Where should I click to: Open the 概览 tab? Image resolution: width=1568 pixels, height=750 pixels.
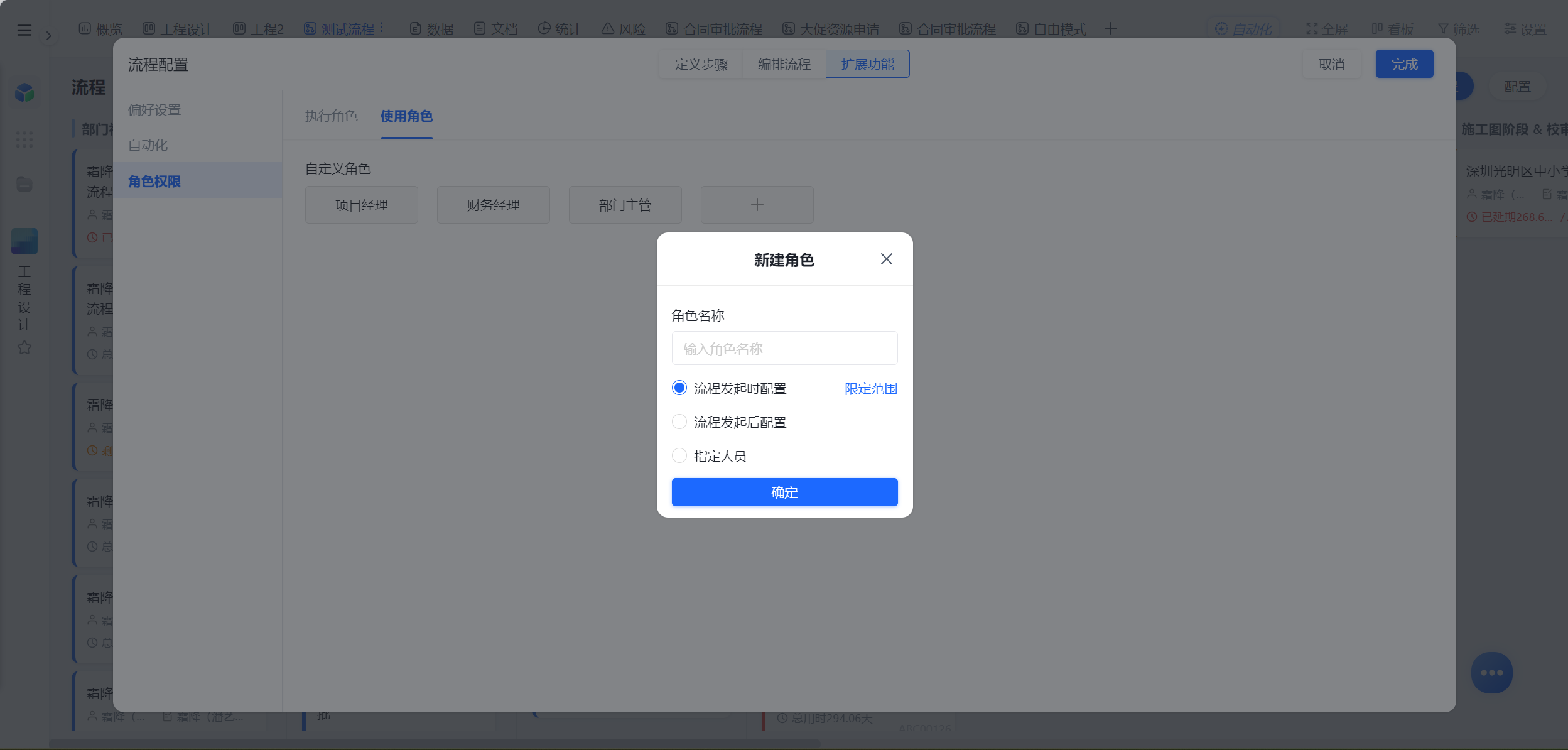pyautogui.click(x=100, y=29)
